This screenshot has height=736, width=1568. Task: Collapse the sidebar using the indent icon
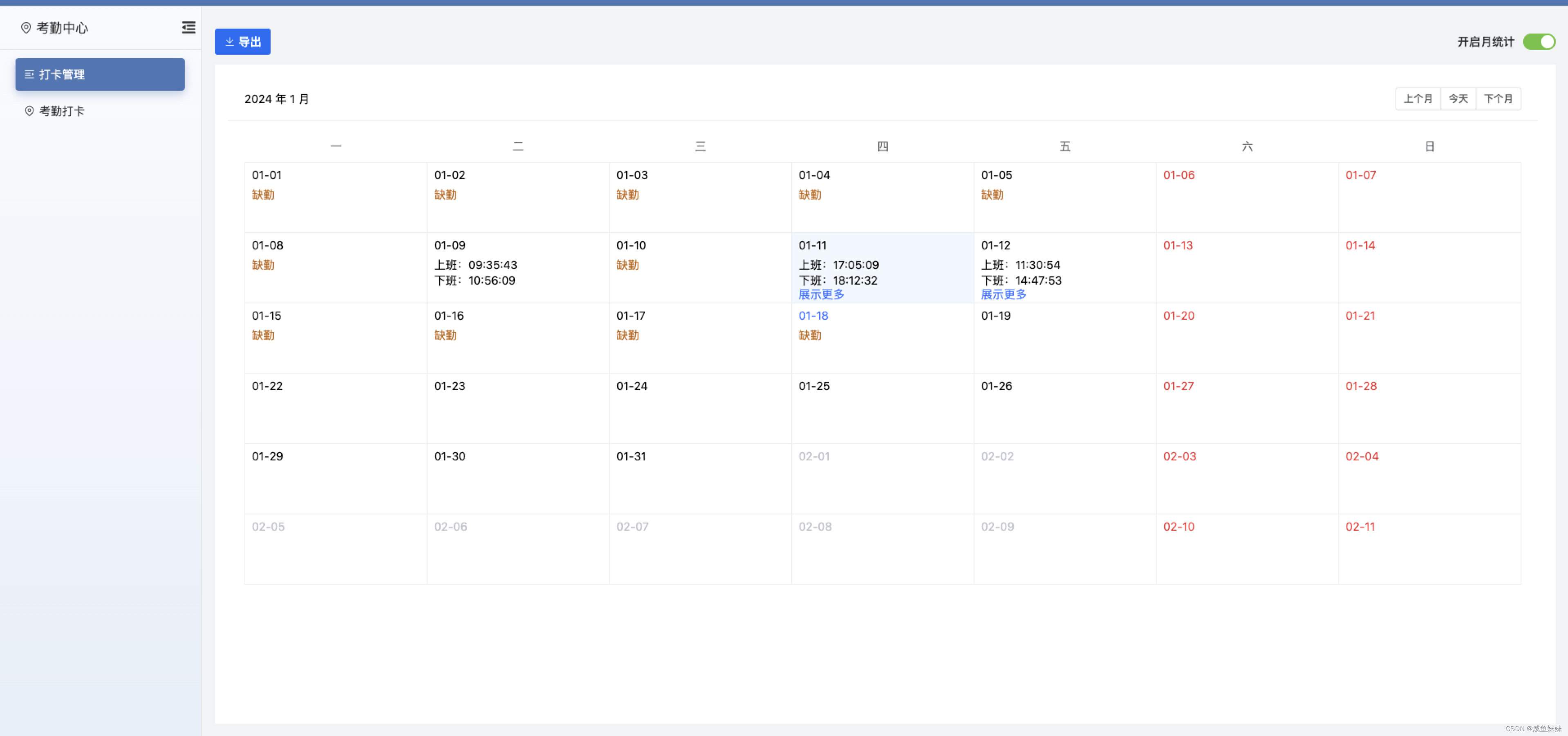(x=188, y=27)
